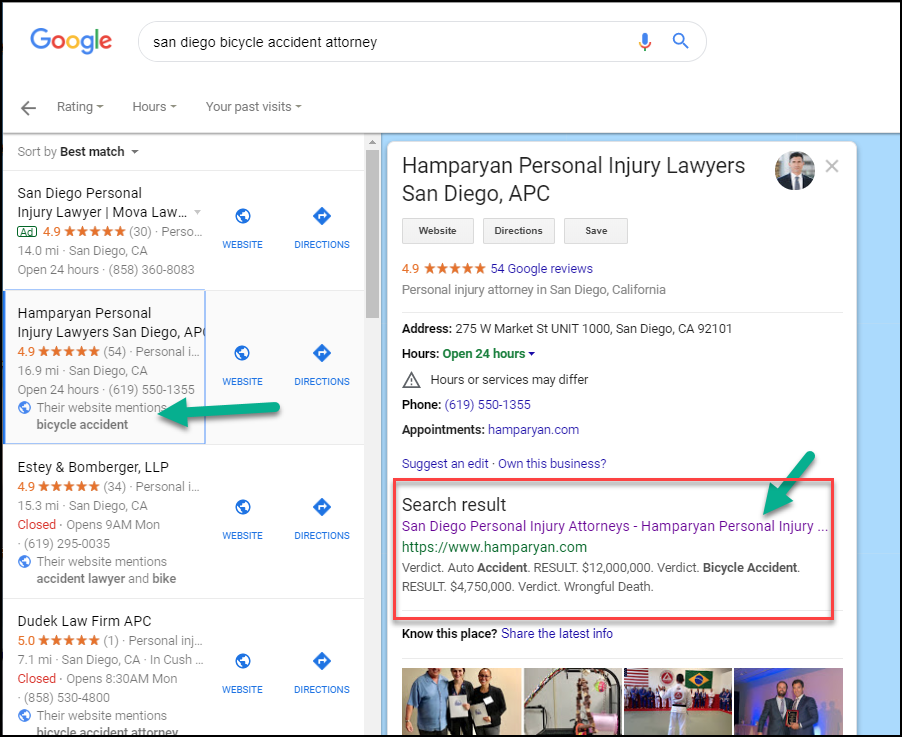
Task: Click the Google logo
Action: coord(71,41)
